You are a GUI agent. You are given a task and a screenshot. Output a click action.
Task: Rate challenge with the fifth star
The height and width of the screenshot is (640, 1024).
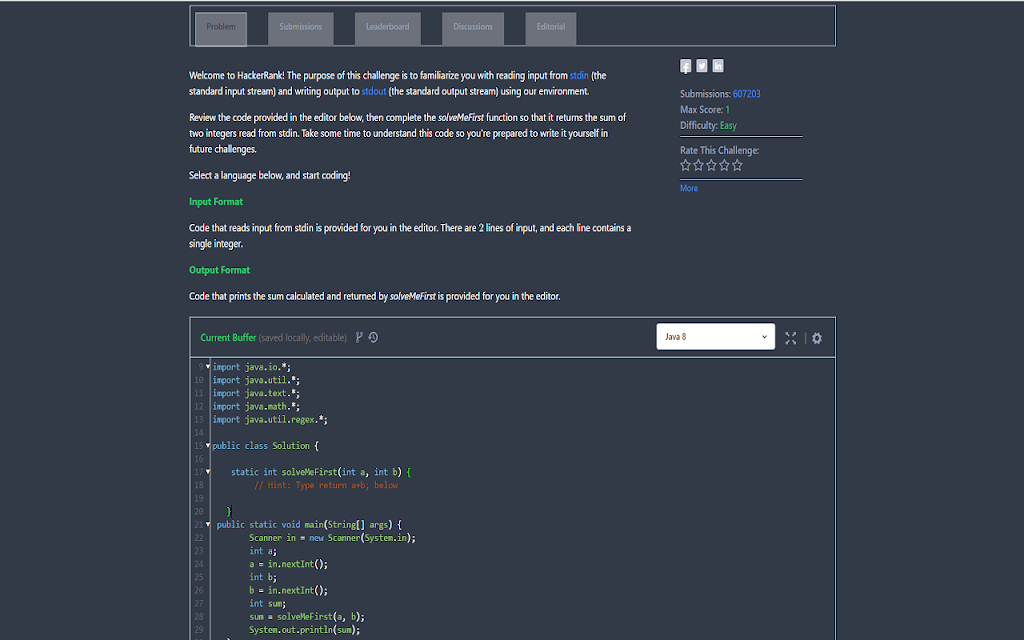point(737,166)
